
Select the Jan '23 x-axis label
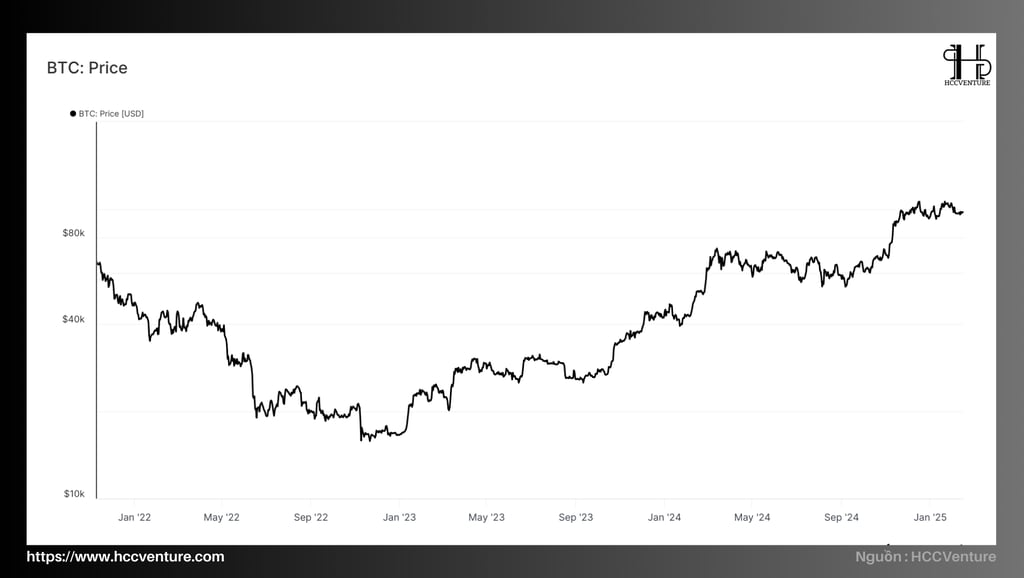point(399,517)
